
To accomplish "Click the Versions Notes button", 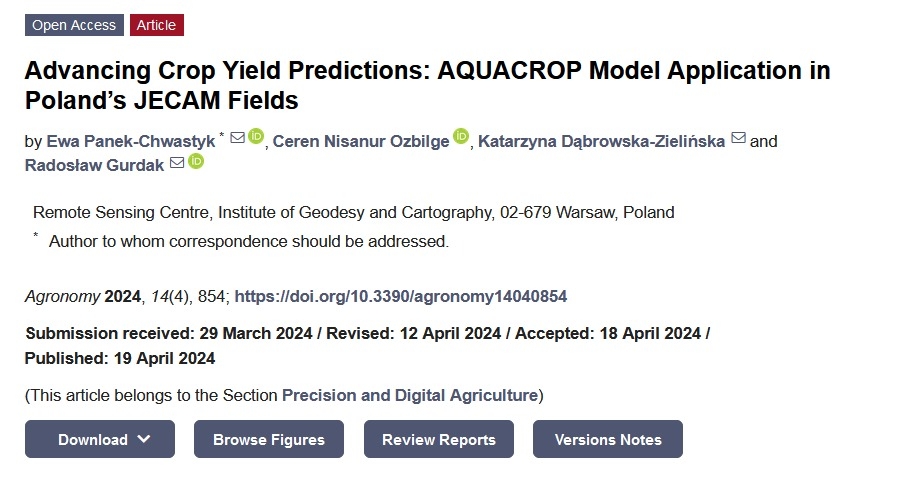I will (x=608, y=439).
